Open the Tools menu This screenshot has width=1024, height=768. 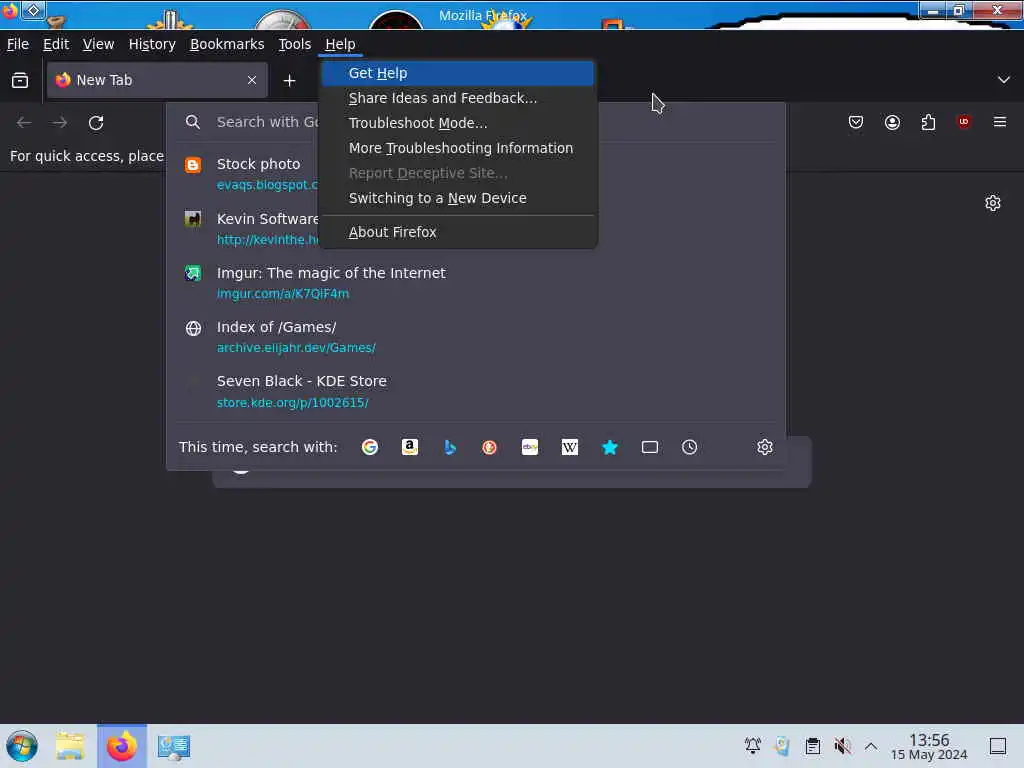tap(295, 44)
